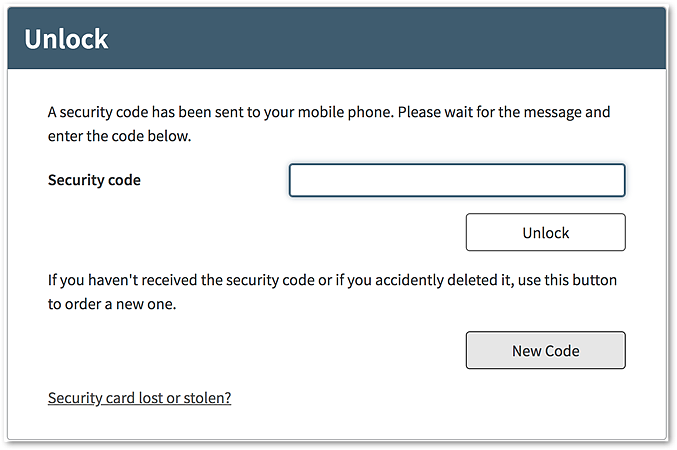The image size is (677, 450).
Task: Click the dark blue Unlock header bar
Action: 400,40
